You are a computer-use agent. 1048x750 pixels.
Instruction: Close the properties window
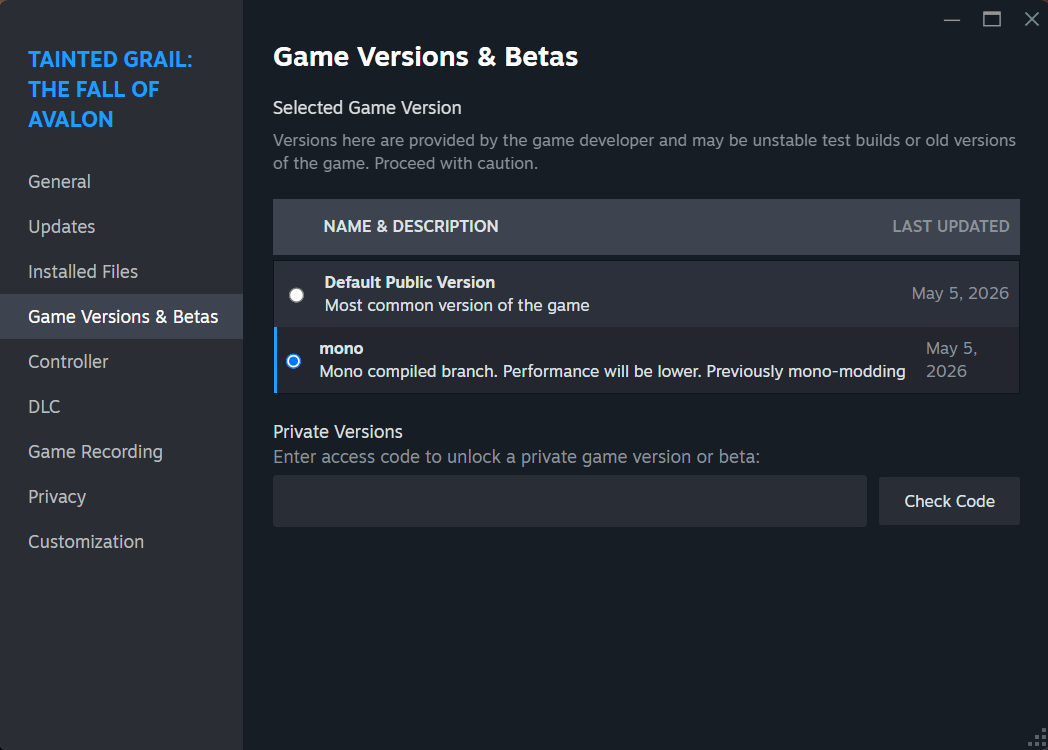tap(1031, 19)
